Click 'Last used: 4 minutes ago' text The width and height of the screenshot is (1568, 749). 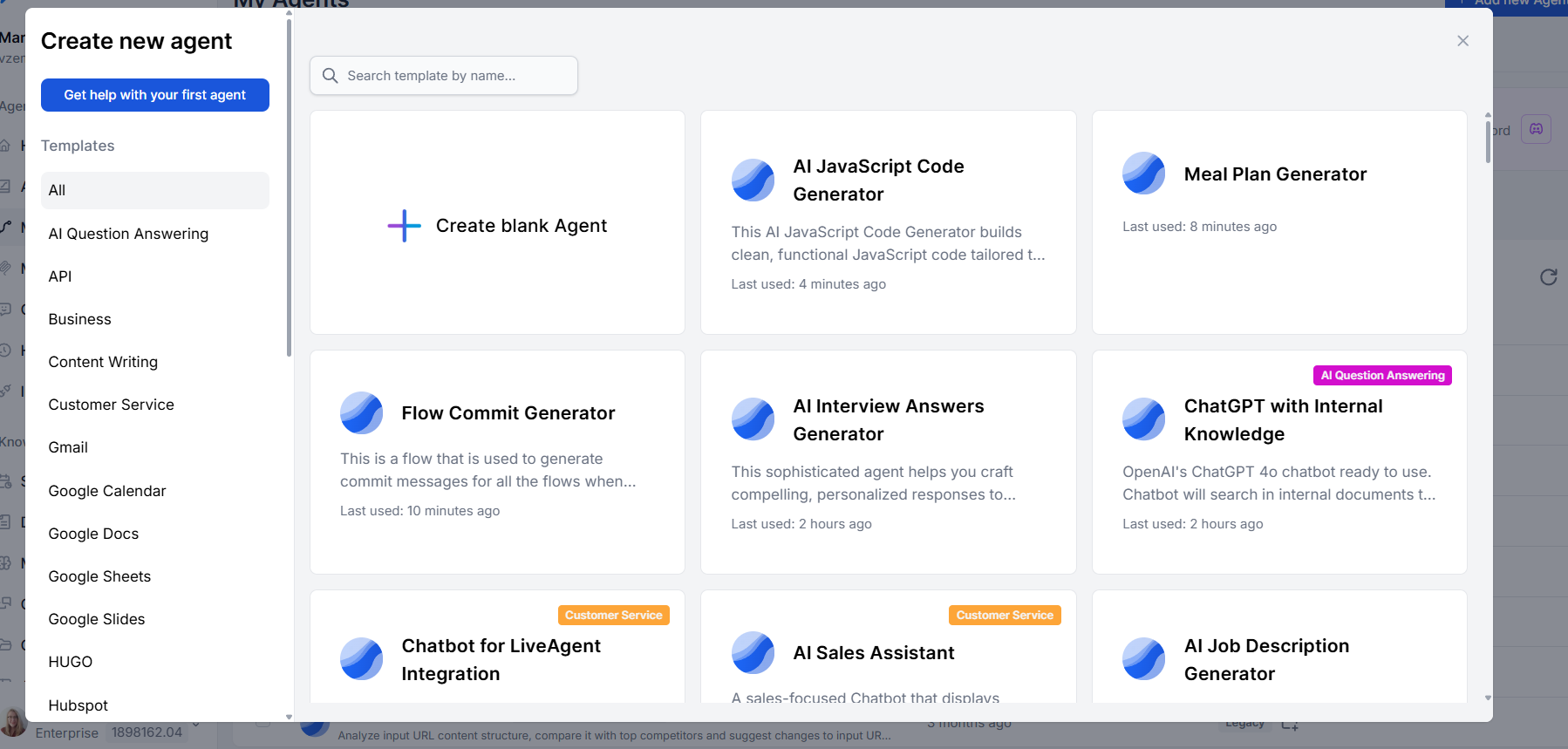point(808,284)
